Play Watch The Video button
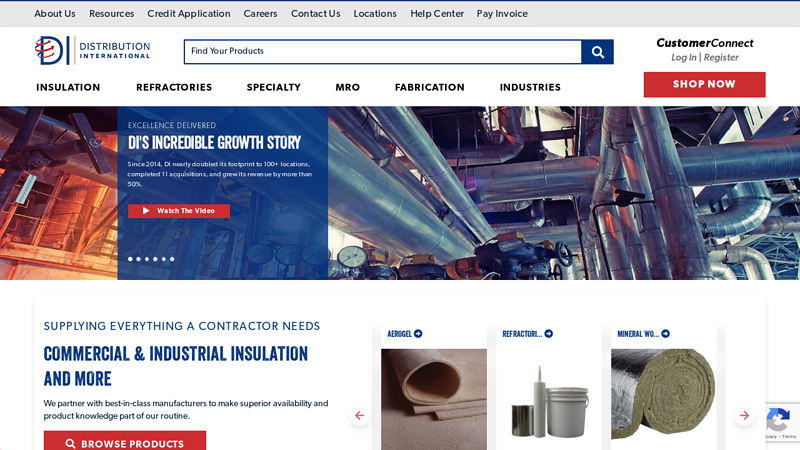Image resolution: width=800 pixels, height=450 pixels. point(179,211)
